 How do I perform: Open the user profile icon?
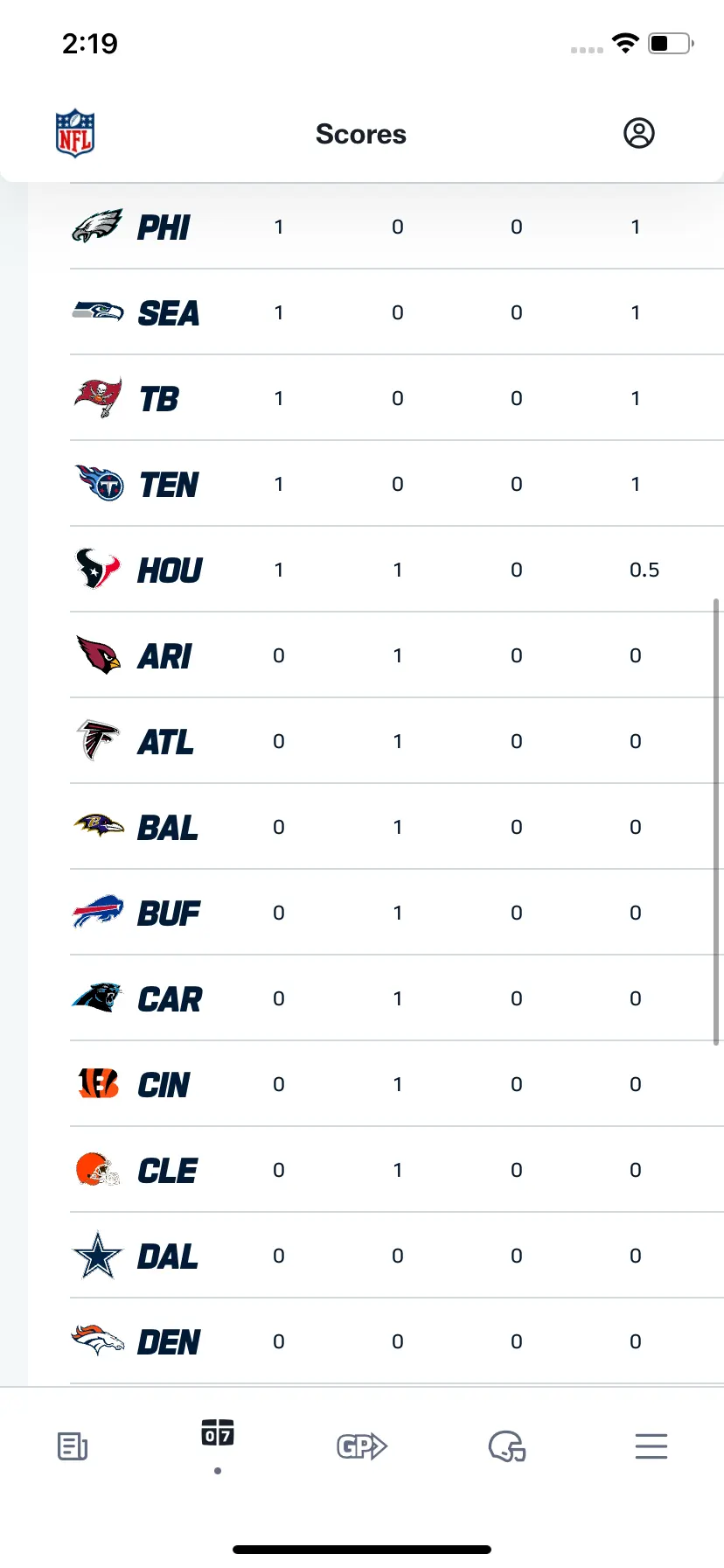639,133
